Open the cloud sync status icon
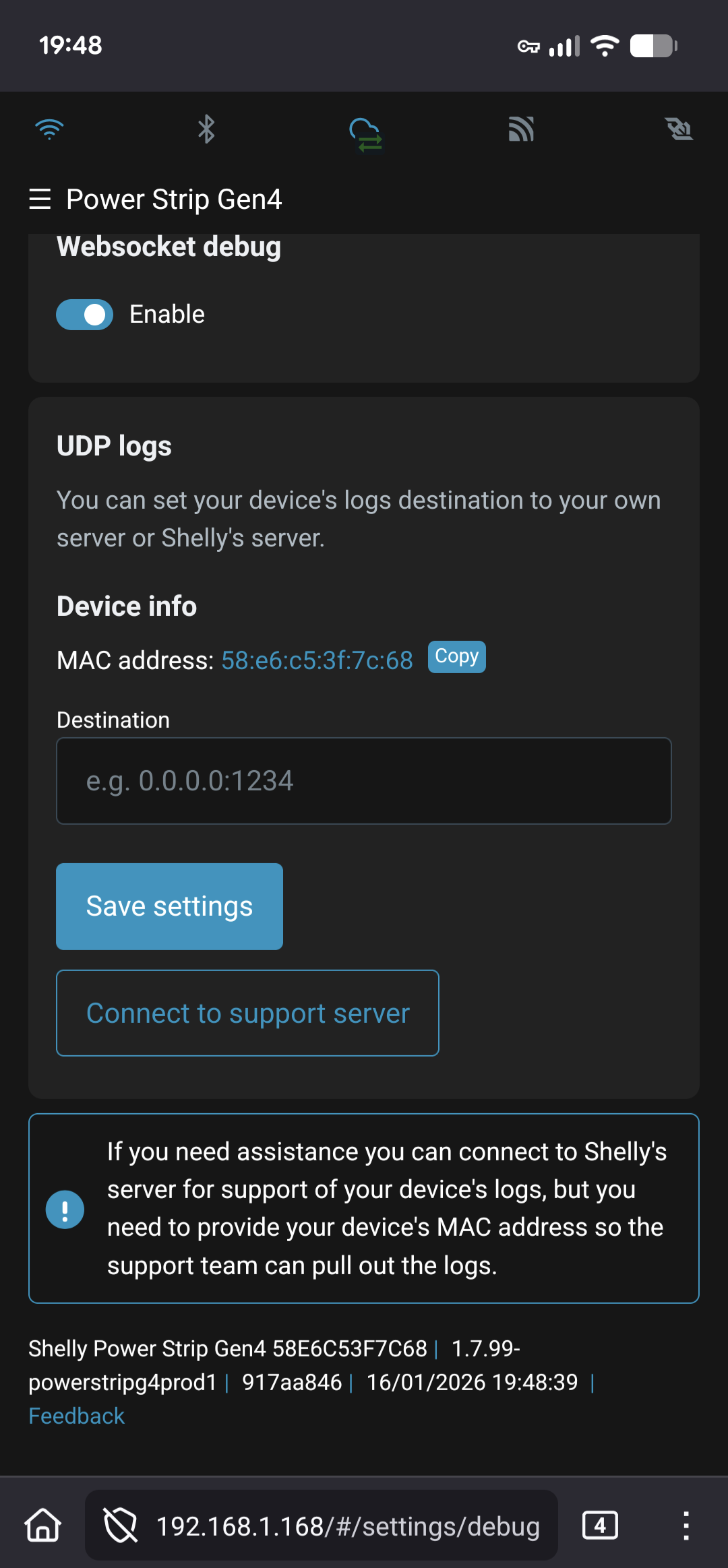This screenshot has width=728, height=1568. [x=365, y=133]
